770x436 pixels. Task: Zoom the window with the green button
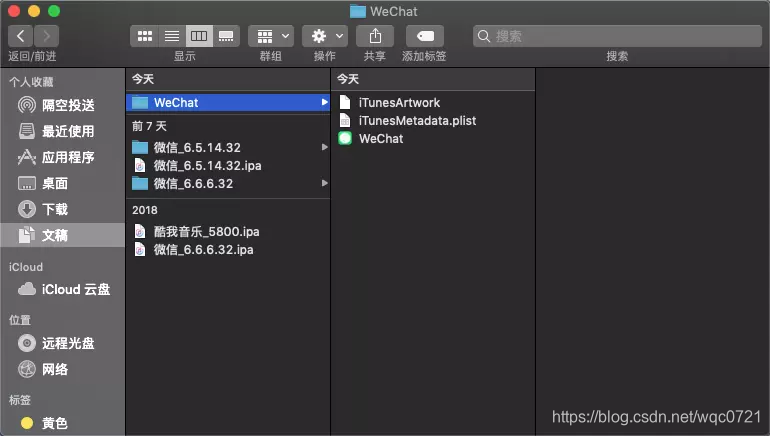tap(54, 11)
